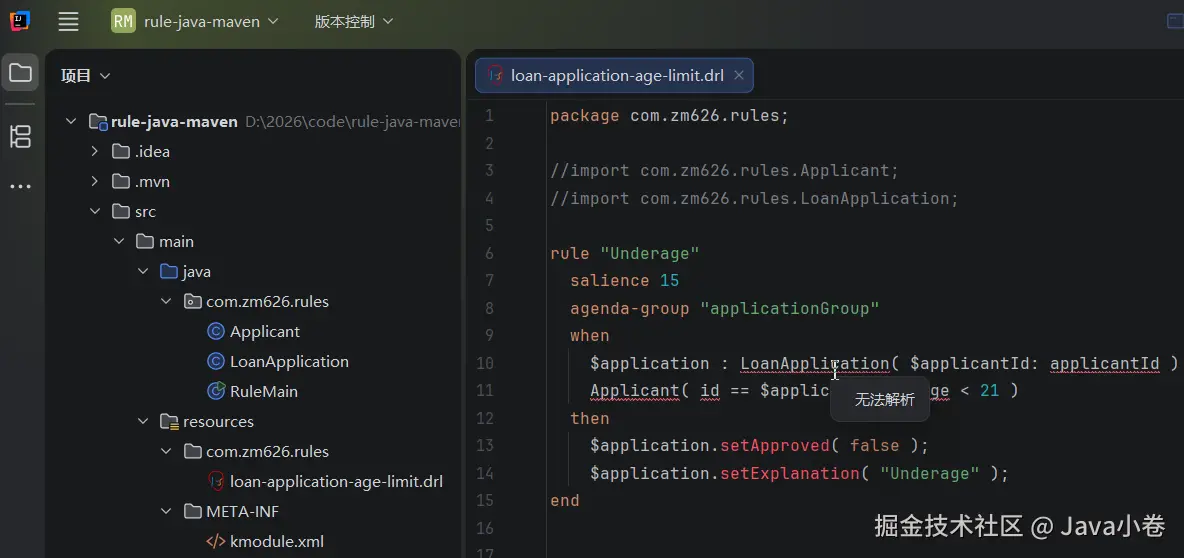The width and height of the screenshot is (1184, 558).
Task: Open Applicant class in project tree
Action: [x=264, y=331]
